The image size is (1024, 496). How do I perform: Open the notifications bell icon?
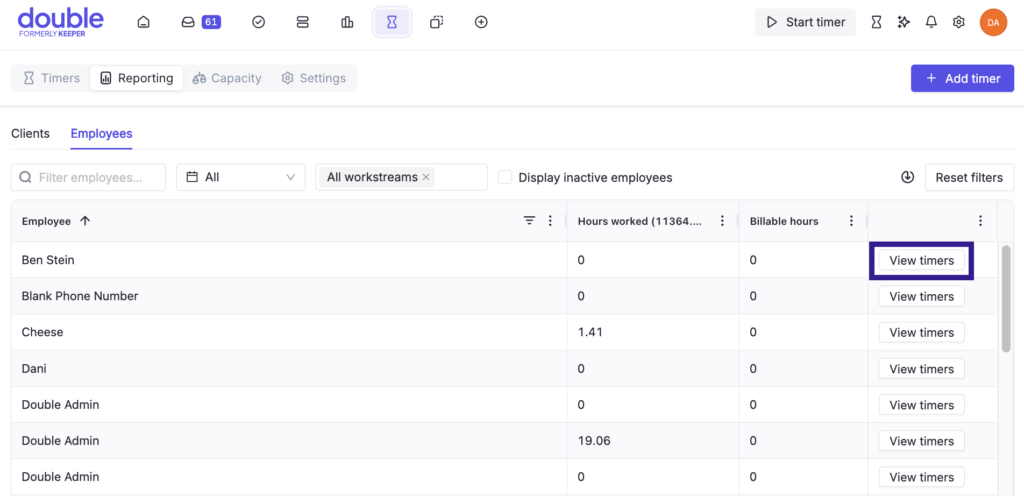931,22
